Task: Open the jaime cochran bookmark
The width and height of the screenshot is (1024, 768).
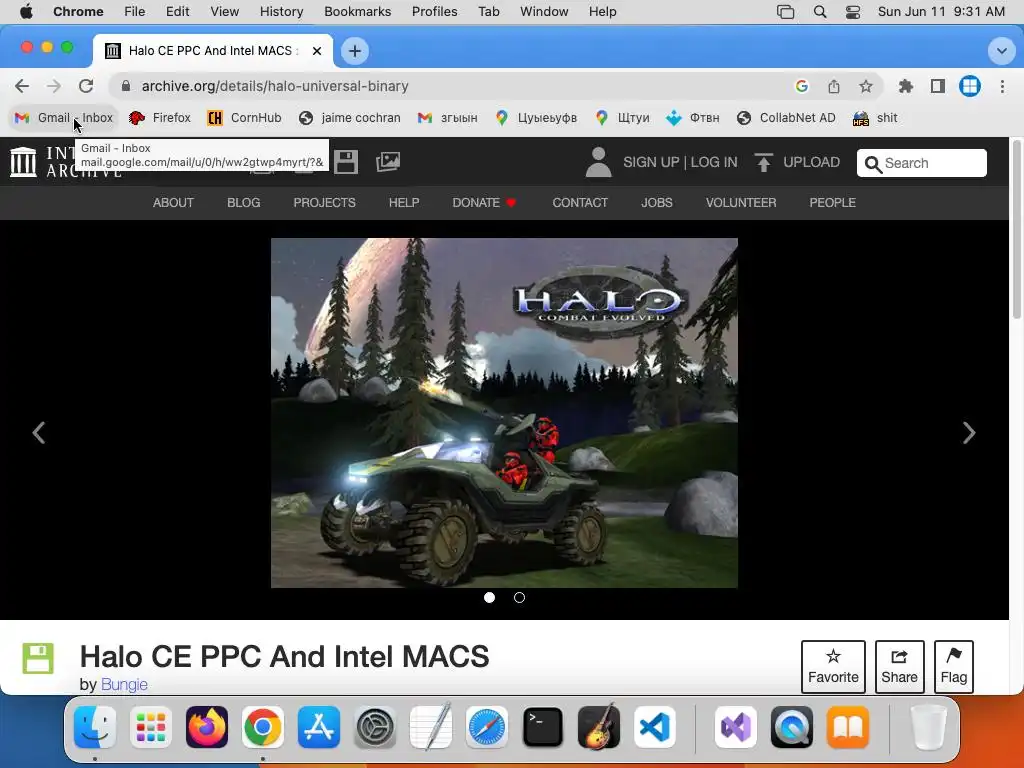Action: pos(349,118)
